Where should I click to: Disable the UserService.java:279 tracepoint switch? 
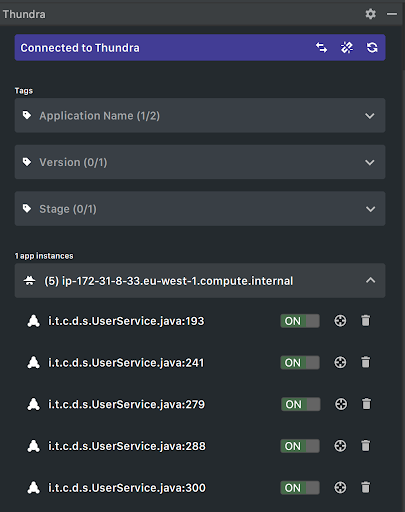[x=301, y=404]
